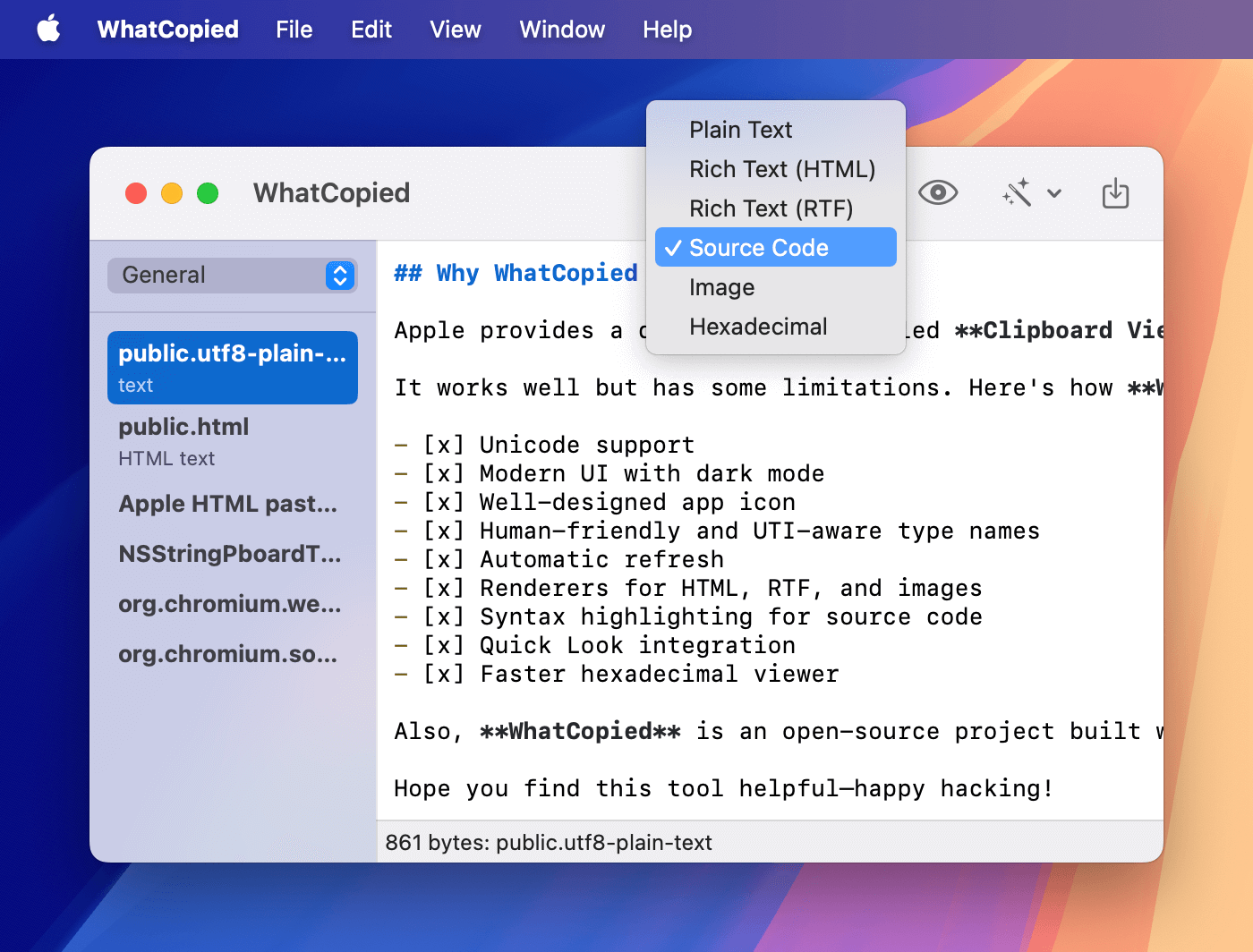
Task: Click the red close window button
Action: click(136, 193)
